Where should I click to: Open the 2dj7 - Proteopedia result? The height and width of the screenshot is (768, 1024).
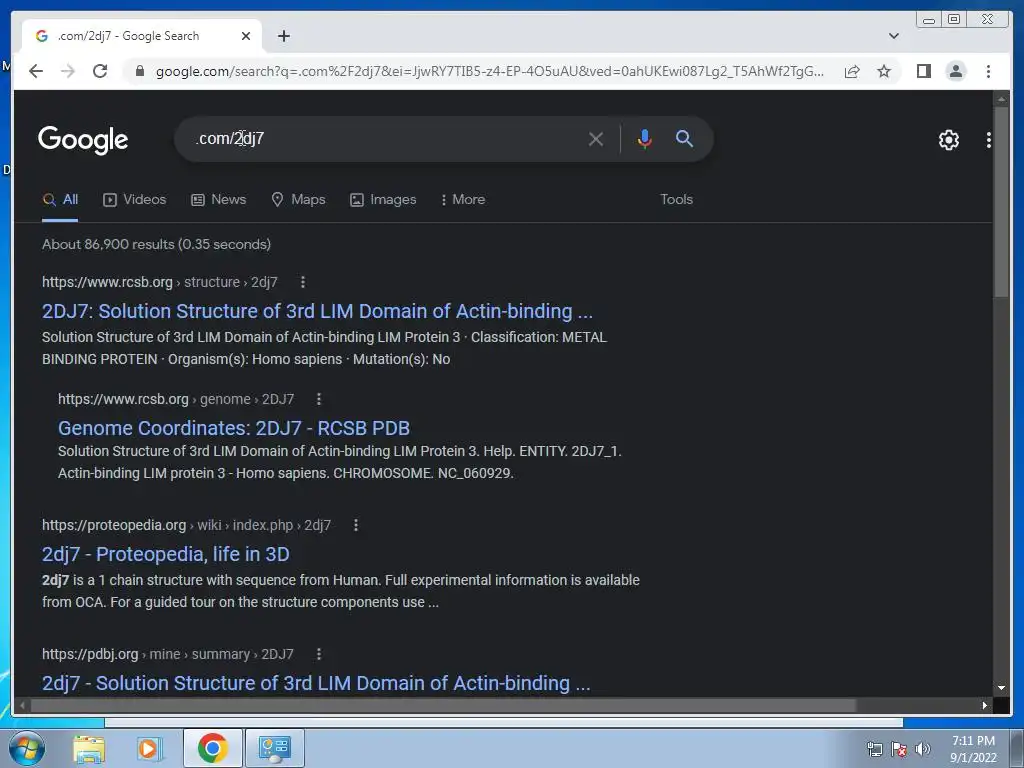click(x=165, y=554)
